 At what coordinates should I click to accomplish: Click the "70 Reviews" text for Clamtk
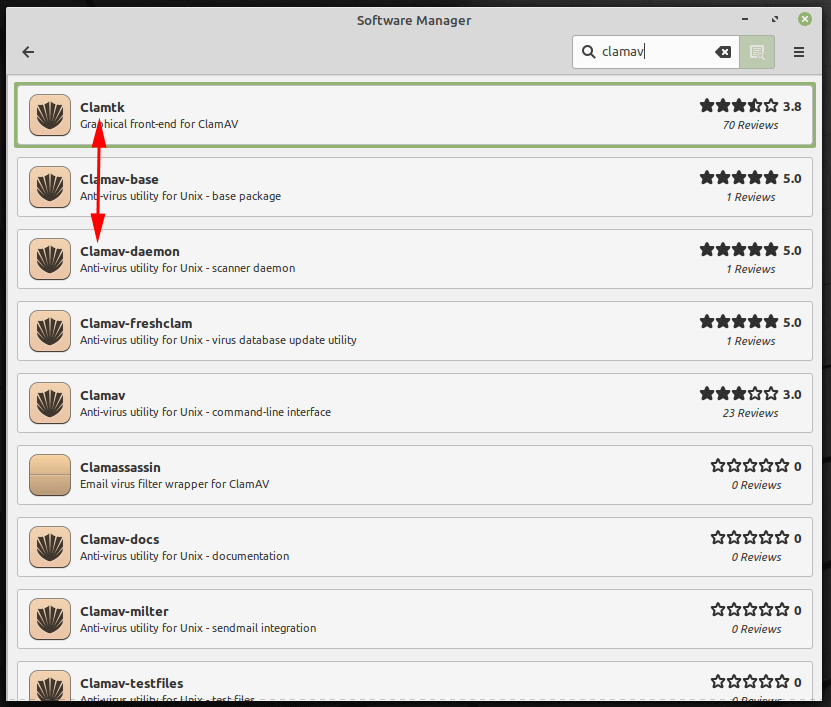(x=750, y=126)
